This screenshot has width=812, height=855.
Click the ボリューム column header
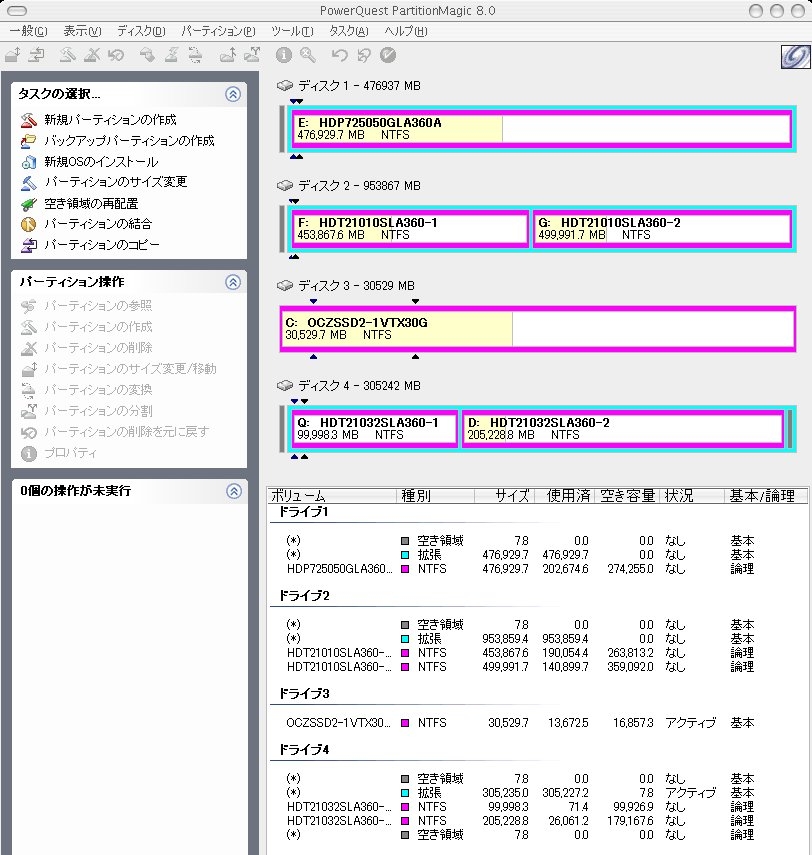click(x=332, y=496)
